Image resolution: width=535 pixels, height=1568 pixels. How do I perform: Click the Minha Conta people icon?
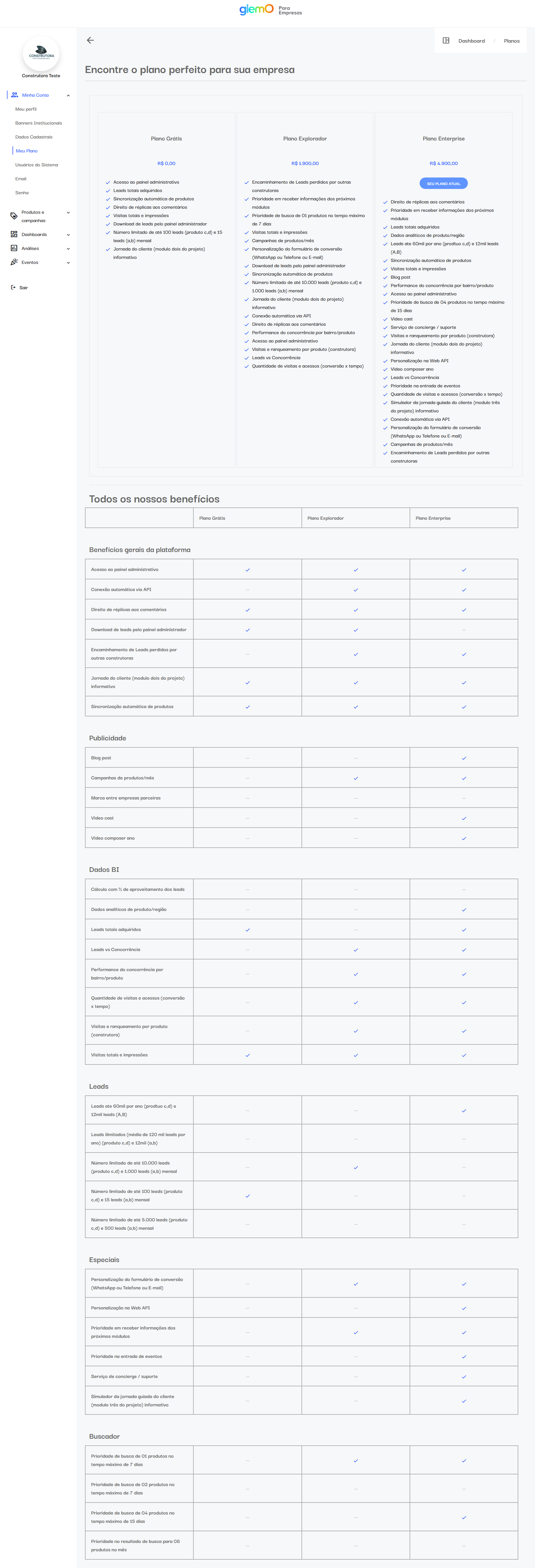[x=14, y=95]
